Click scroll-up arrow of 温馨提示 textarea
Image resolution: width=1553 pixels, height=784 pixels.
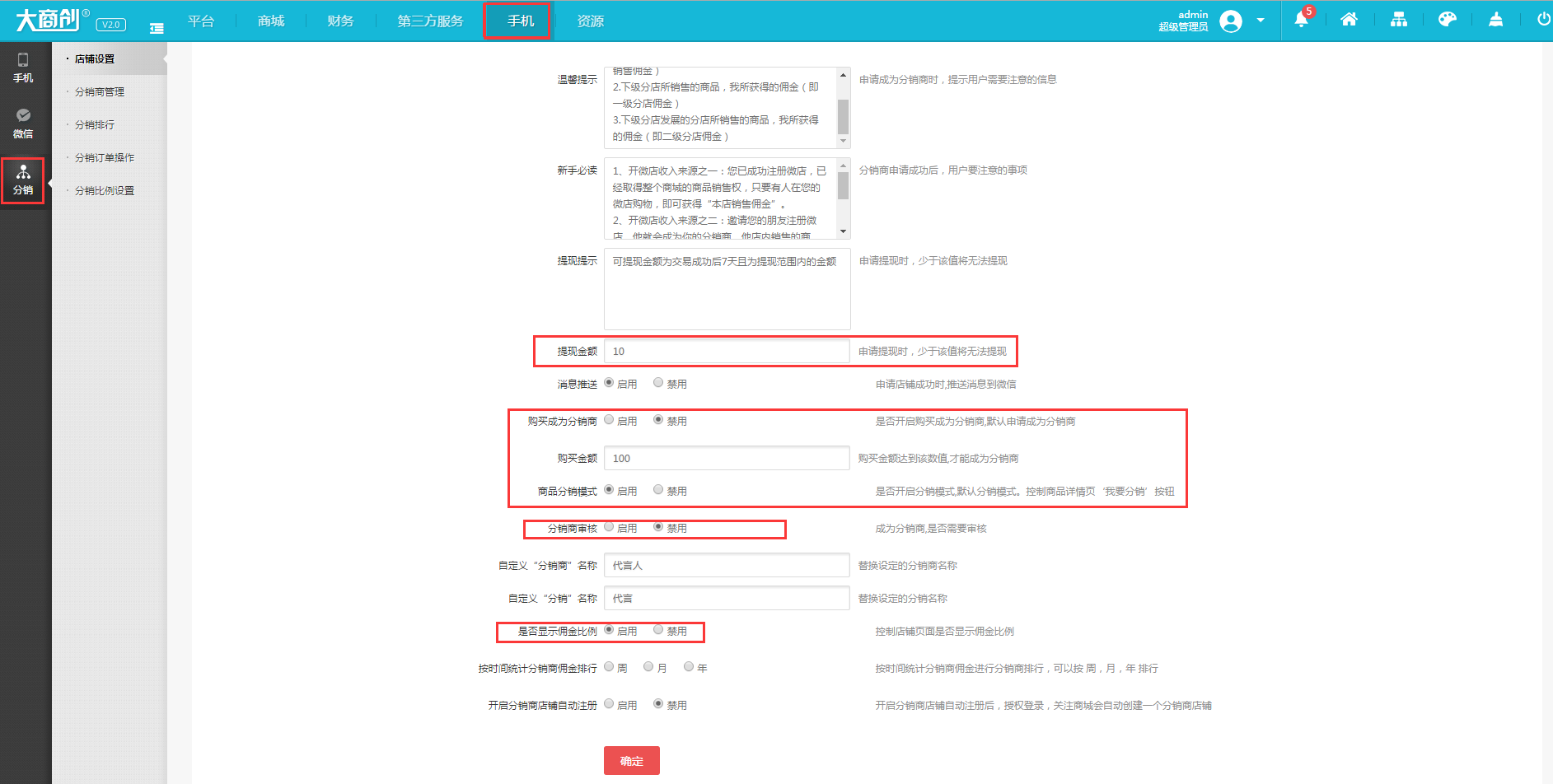[x=843, y=75]
